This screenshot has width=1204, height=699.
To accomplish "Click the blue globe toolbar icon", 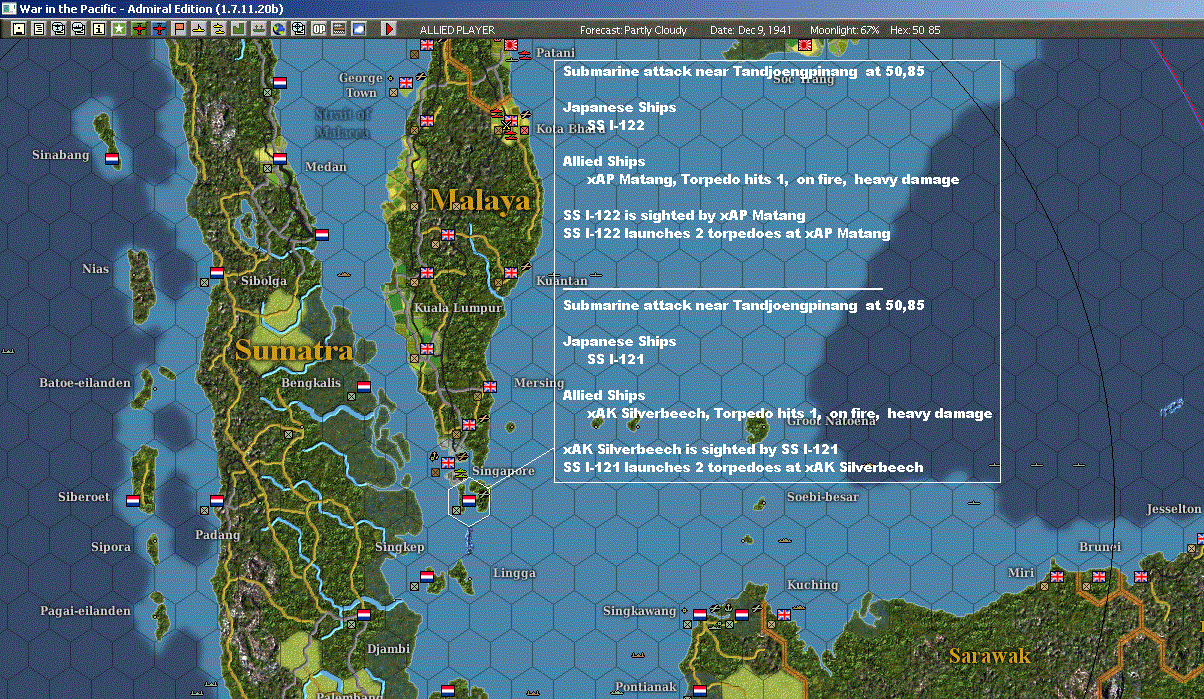I will [278, 29].
